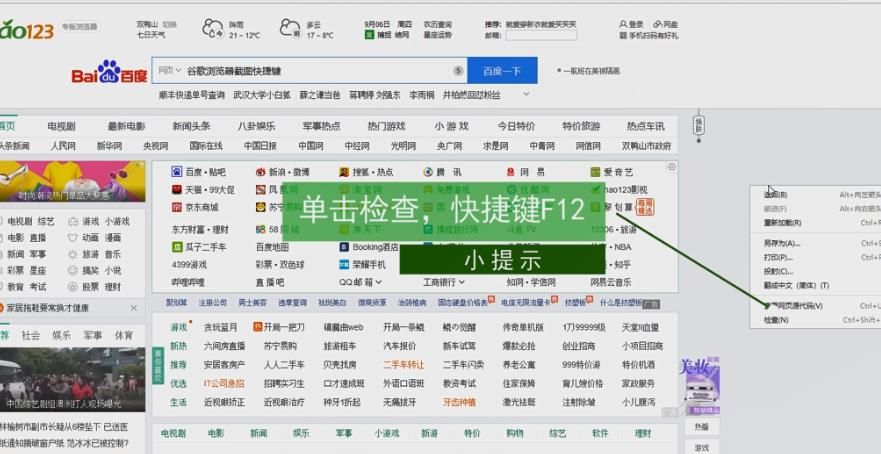This screenshot has width=881, height=454.
Task: Click the 网盘 cloud icon
Action: click(658, 25)
